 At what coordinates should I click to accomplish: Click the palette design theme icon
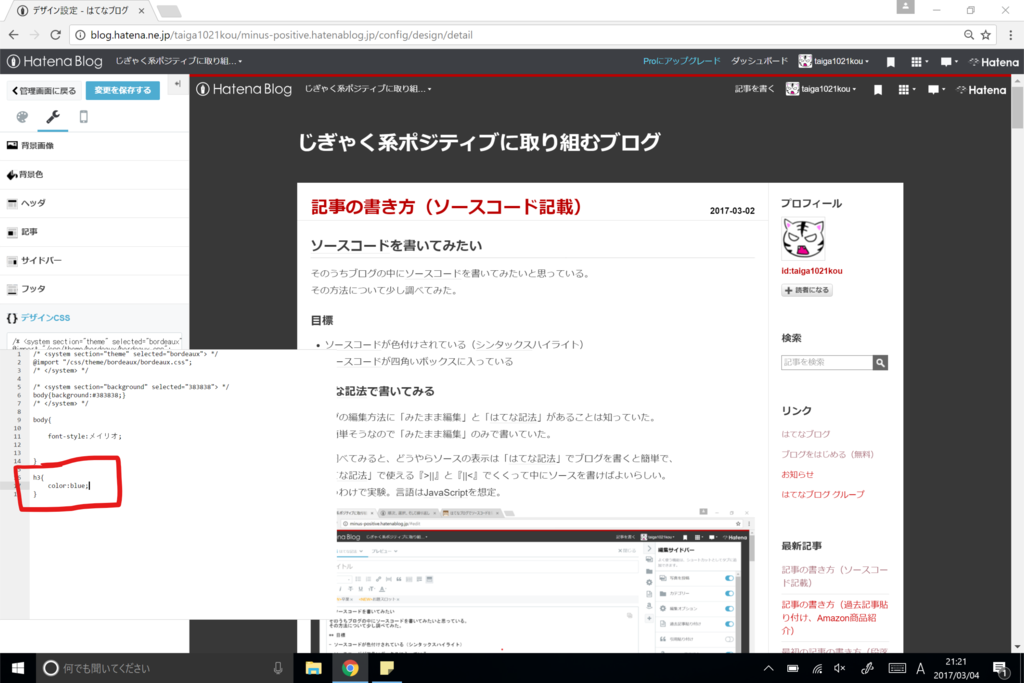(x=22, y=116)
